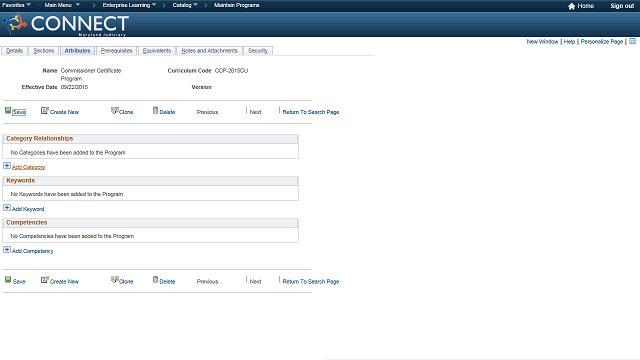The image size is (640, 360).
Task: Click the bottom Create New icon
Action: click(44, 280)
